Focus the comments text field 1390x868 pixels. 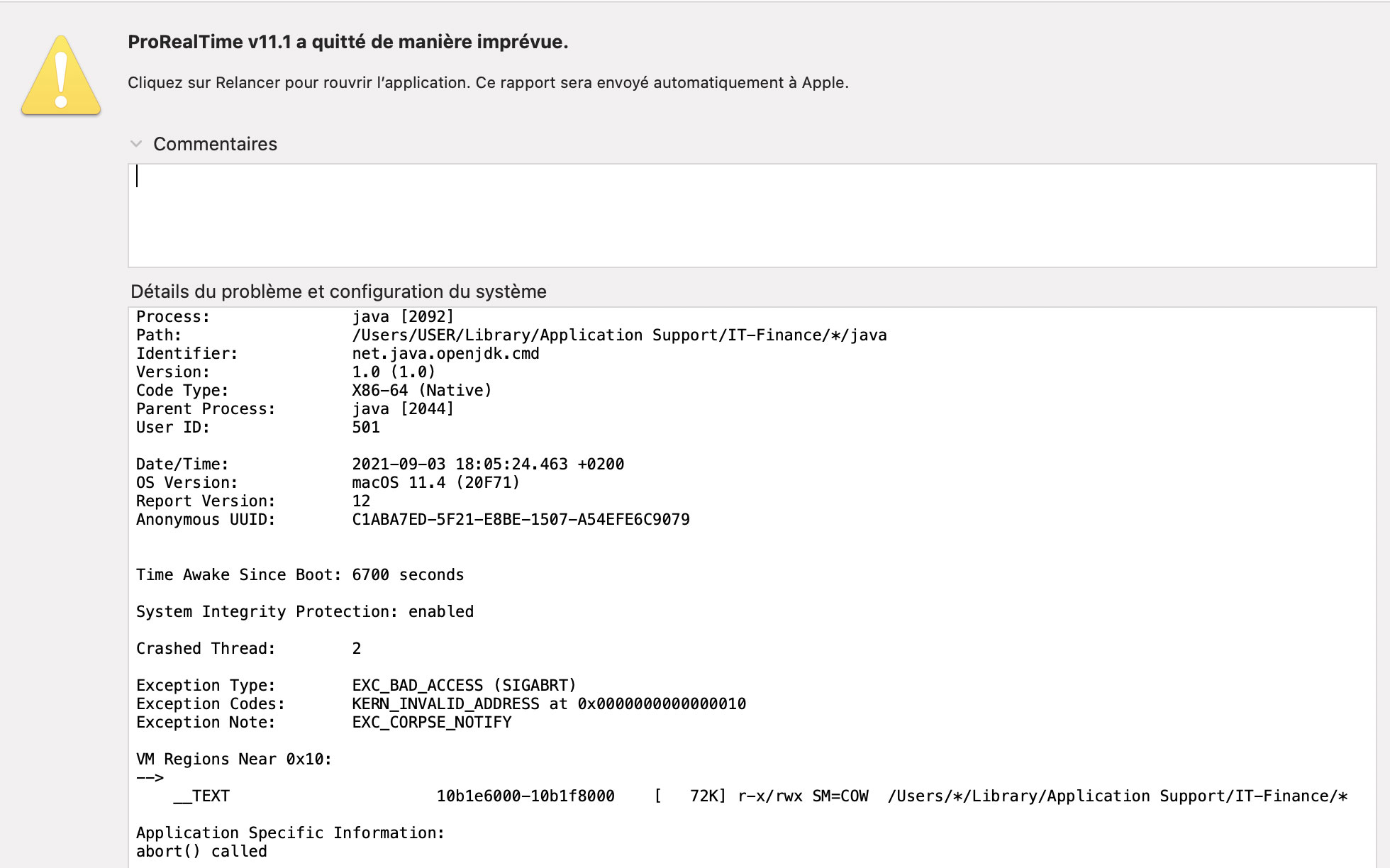(x=752, y=216)
